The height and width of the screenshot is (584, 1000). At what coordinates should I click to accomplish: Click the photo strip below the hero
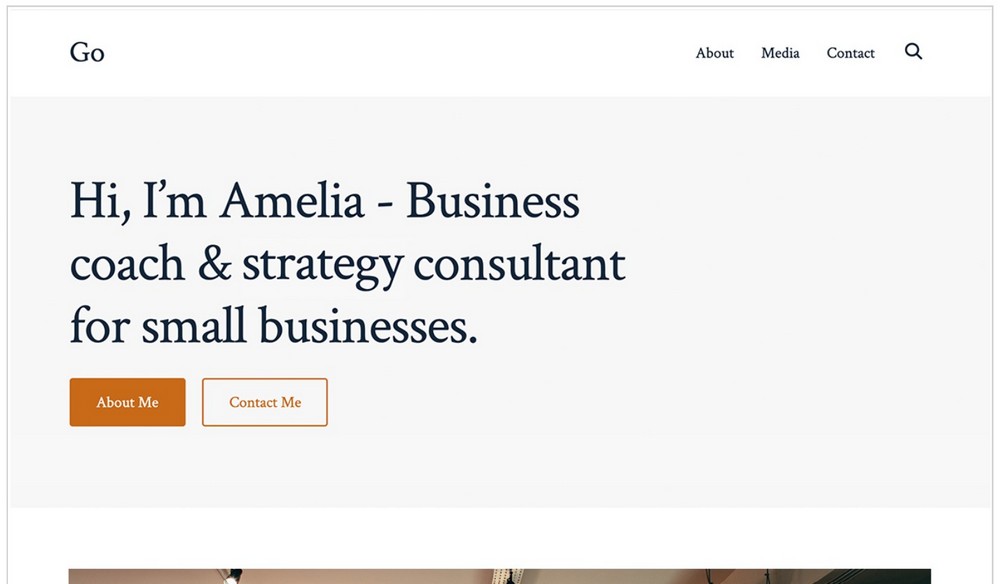499,576
